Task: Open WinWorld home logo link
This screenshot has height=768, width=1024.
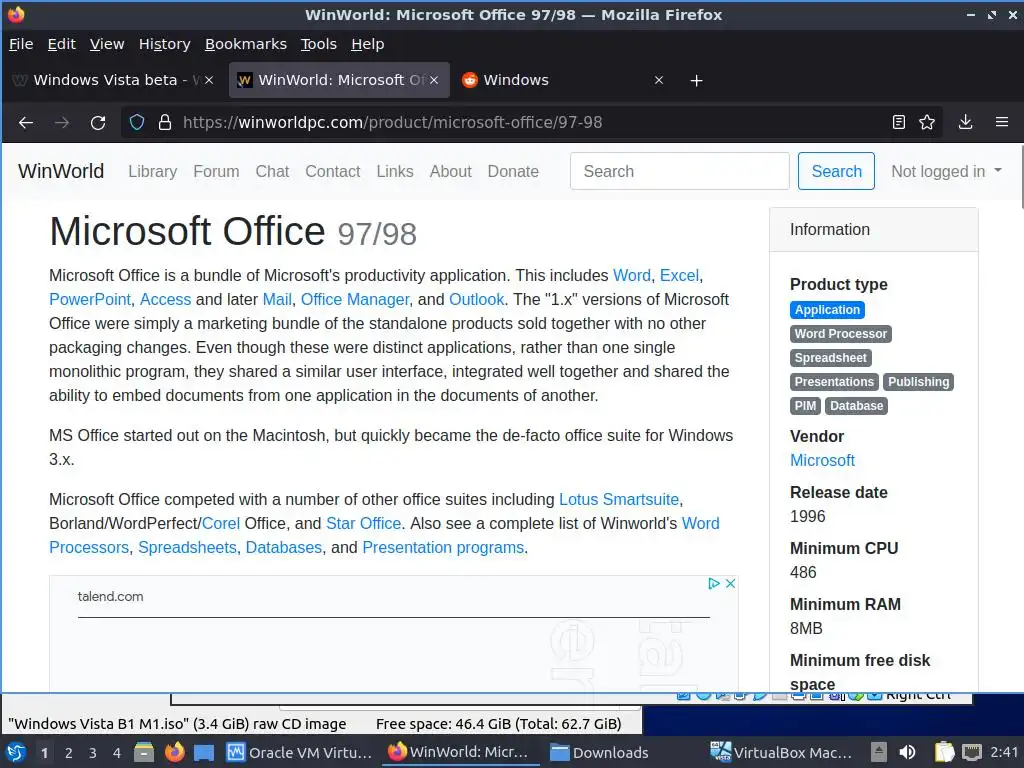Action: [x=61, y=171]
